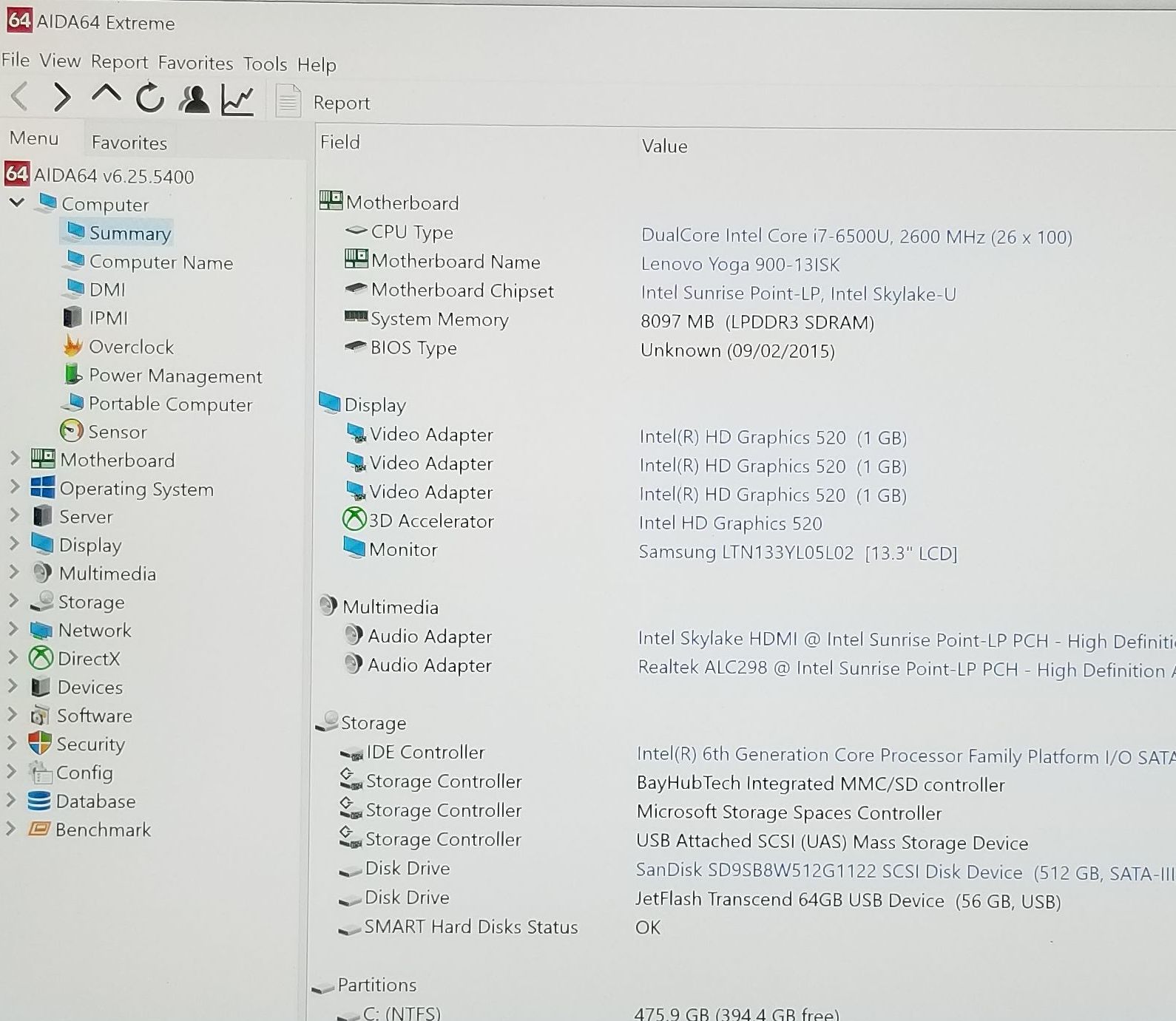Image resolution: width=1176 pixels, height=1021 pixels.
Task: Click the Refresh toolbar icon
Action: click(x=150, y=98)
